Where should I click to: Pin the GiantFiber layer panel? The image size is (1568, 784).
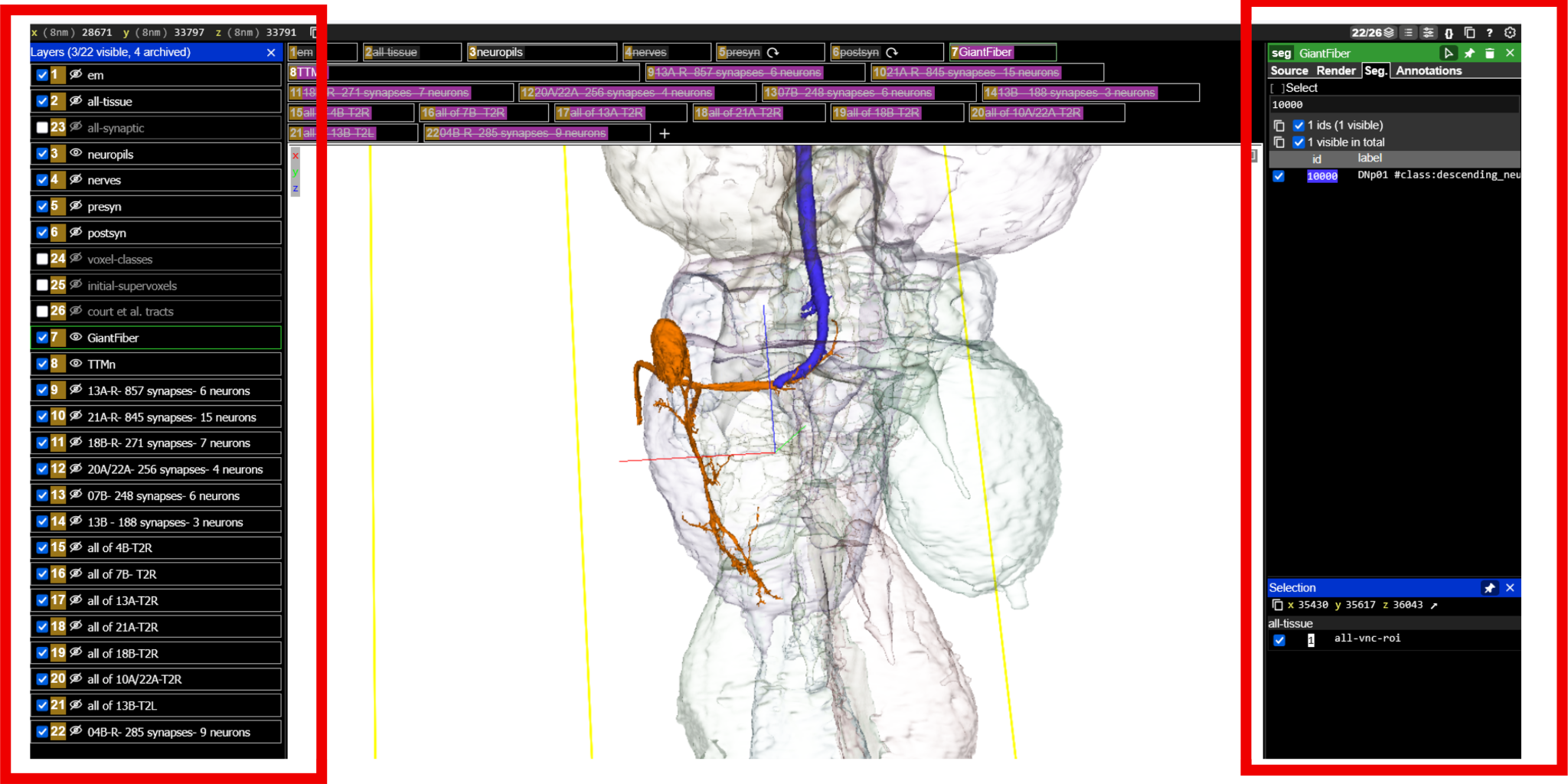(1469, 53)
